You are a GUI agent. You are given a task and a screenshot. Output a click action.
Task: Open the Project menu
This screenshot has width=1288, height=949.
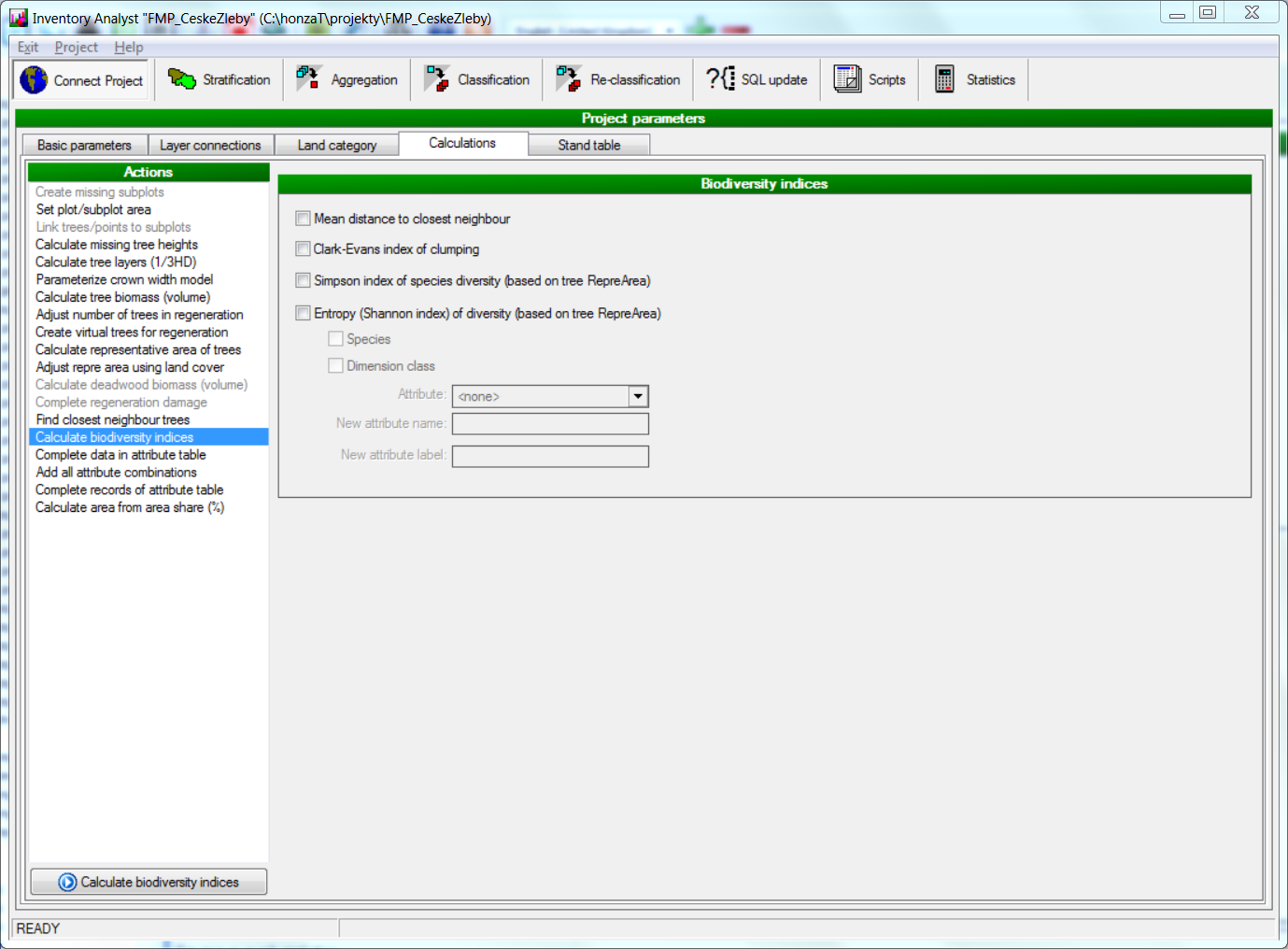point(76,48)
